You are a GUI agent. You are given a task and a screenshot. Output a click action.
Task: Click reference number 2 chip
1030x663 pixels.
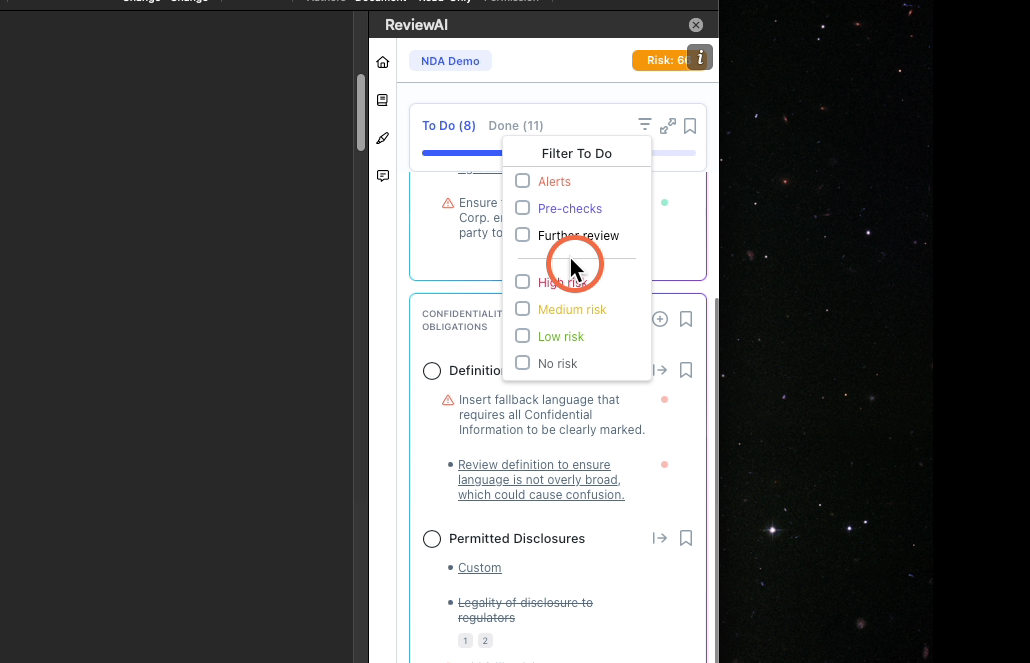click(x=485, y=641)
